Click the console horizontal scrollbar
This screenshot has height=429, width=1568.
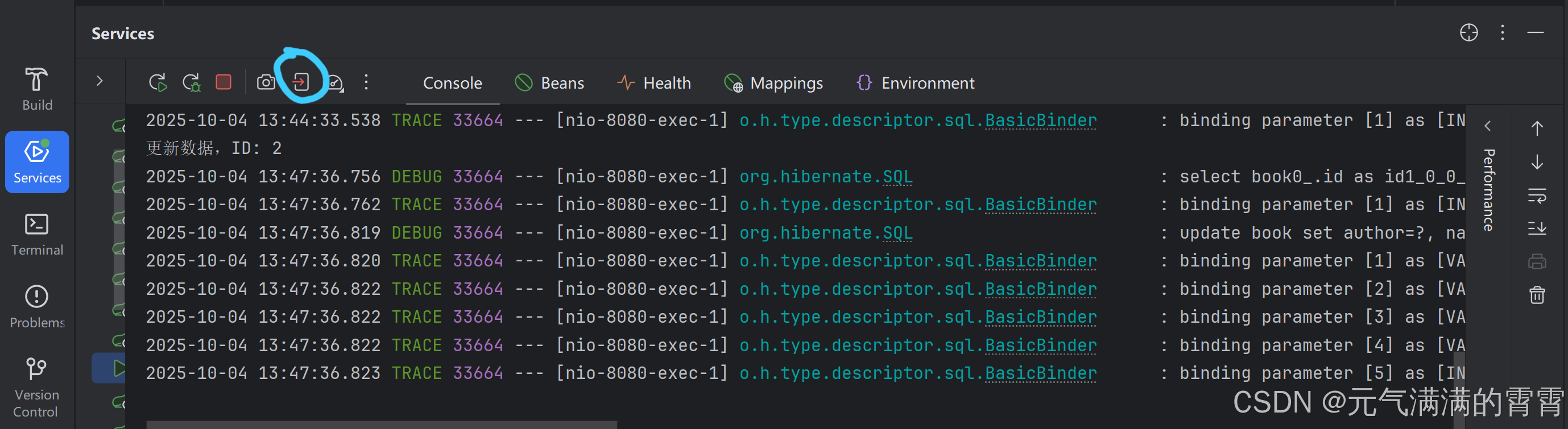(x=381, y=424)
